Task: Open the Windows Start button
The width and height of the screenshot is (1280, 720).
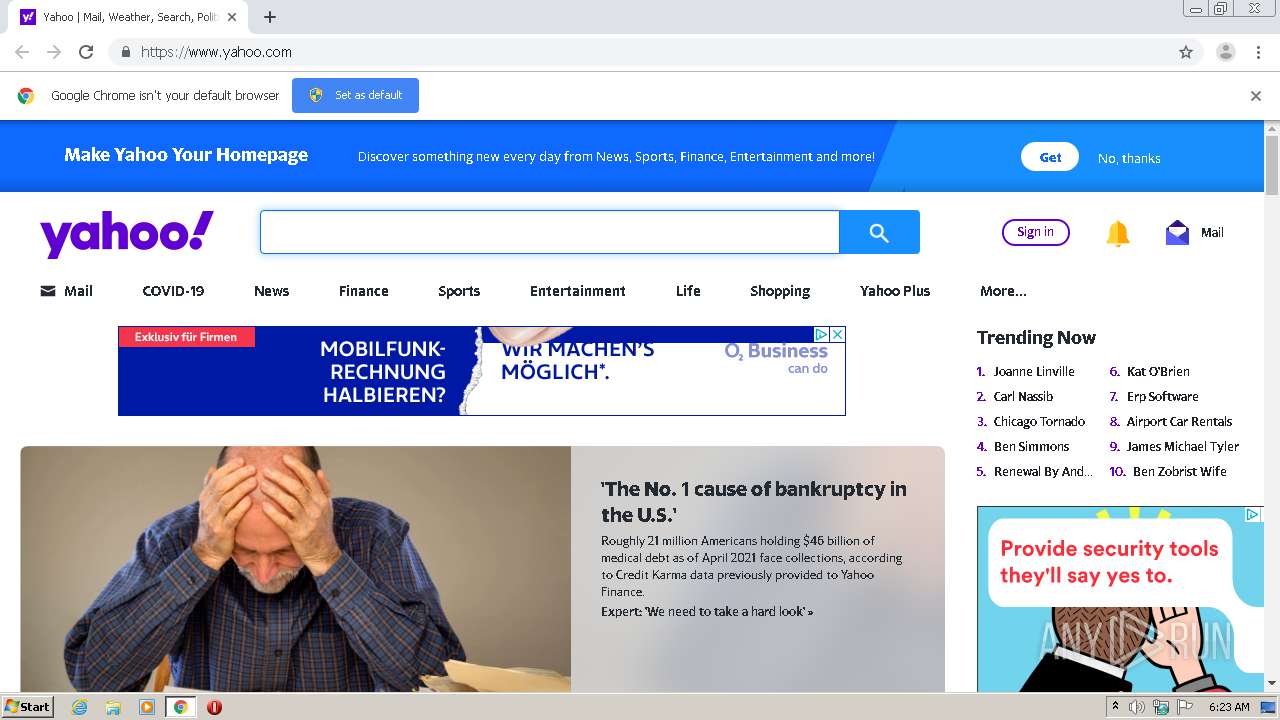Action: (x=27, y=706)
